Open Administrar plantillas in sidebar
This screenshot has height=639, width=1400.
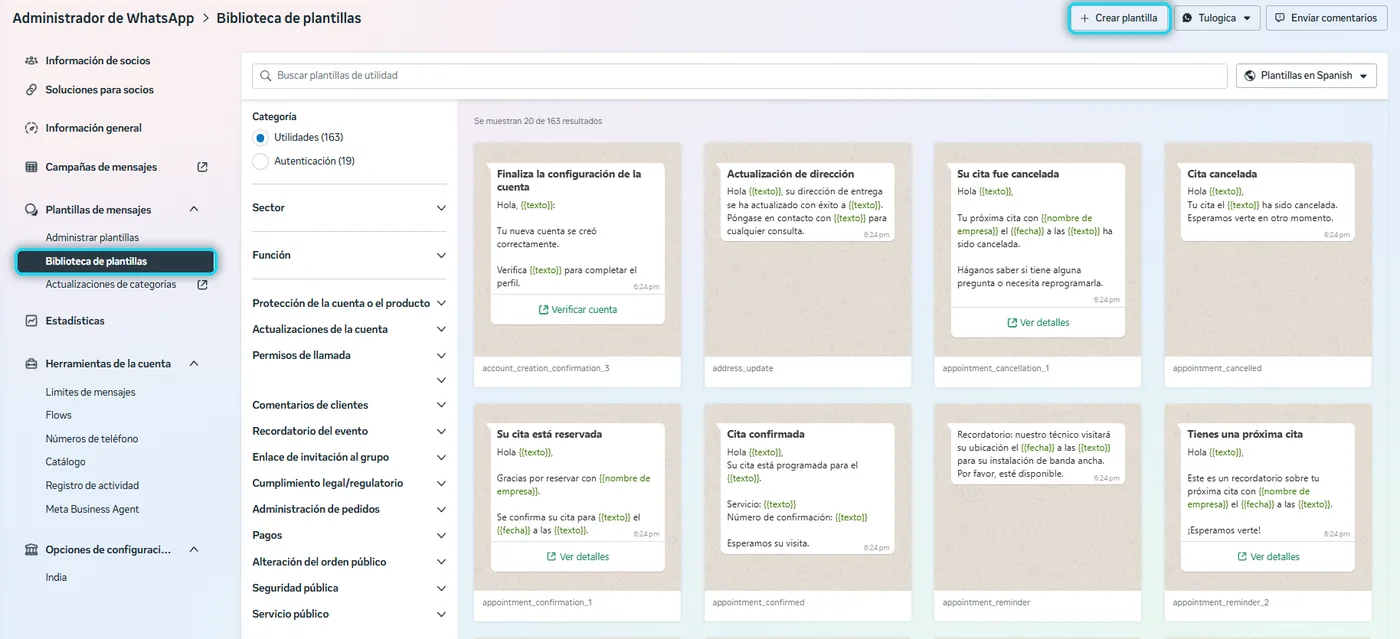pos(92,238)
